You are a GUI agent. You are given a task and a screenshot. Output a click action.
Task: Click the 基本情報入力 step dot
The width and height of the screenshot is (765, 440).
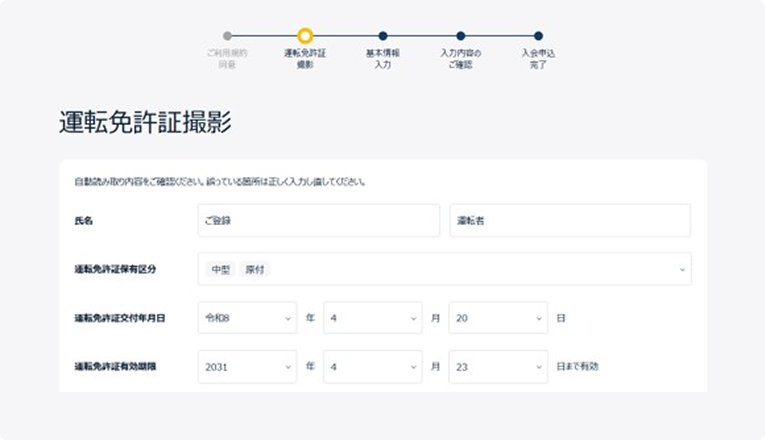pos(383,36)
